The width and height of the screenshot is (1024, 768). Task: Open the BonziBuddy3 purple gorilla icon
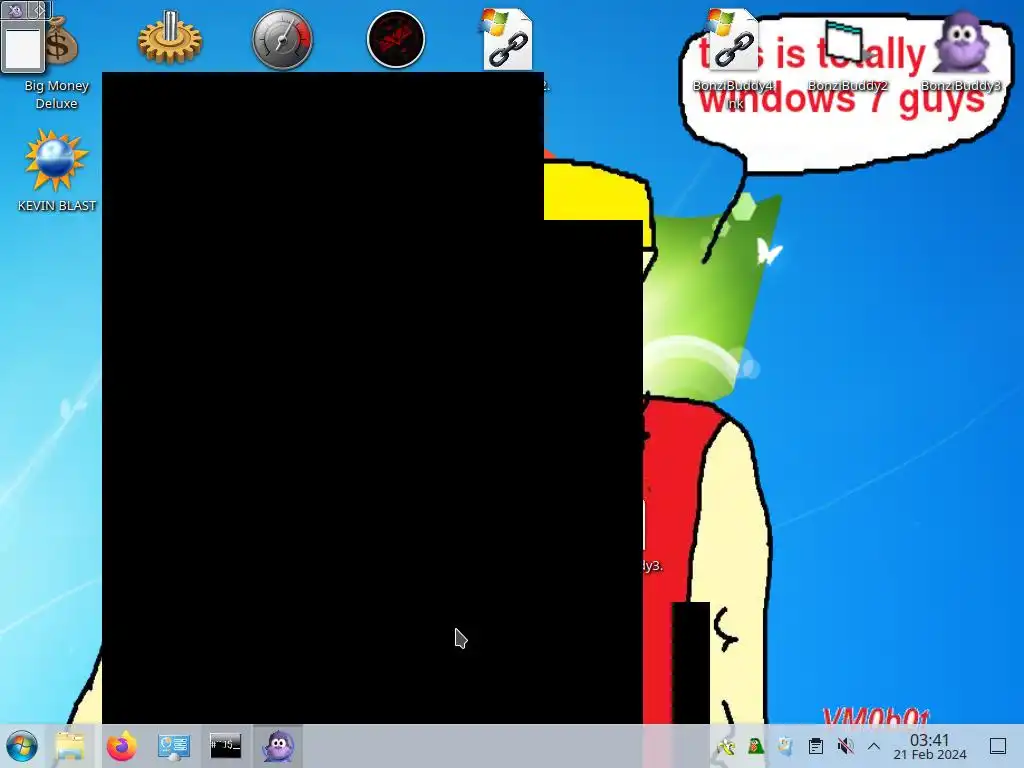coord(961,42)
